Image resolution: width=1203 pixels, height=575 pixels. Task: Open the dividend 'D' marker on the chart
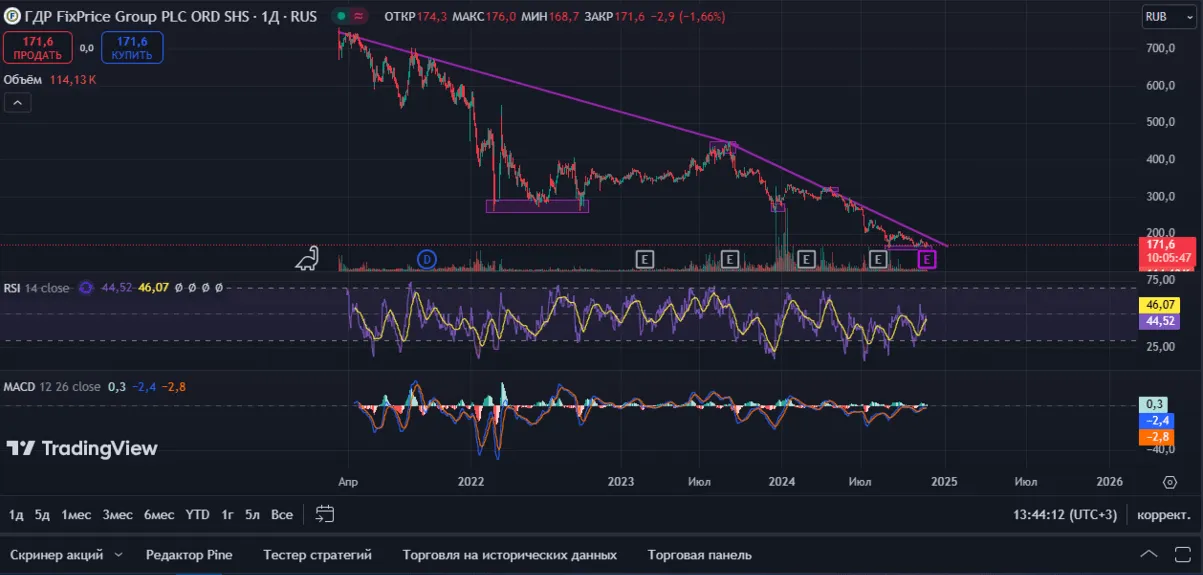click(x=427, y=260)
